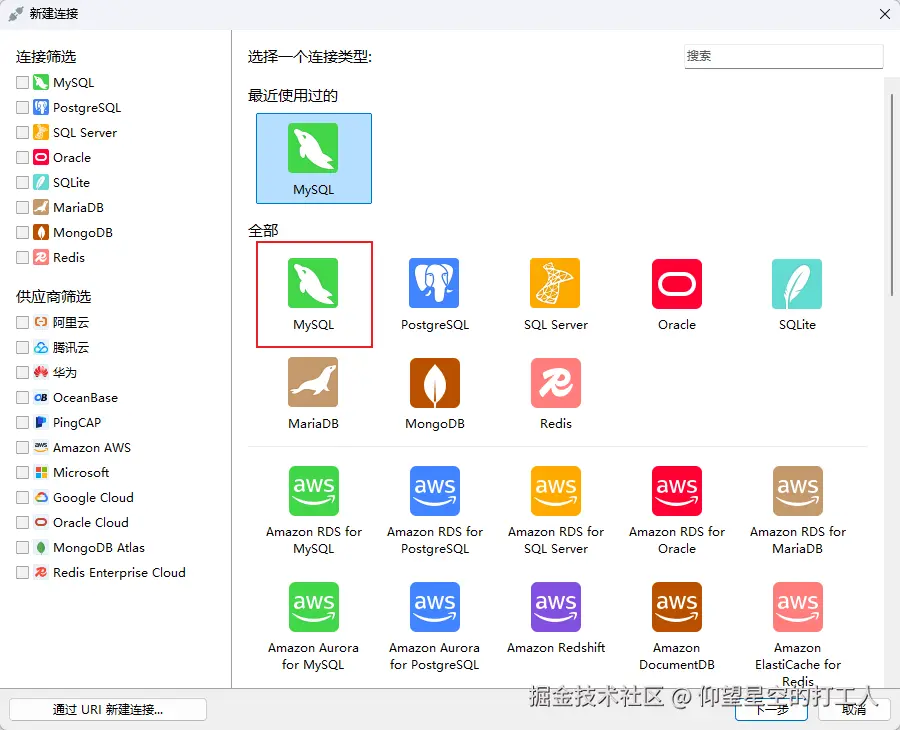Tick the MongoDB Atlas vendor checkbox
This screenshot has height=730, width=900.
[x=22, y=548]
